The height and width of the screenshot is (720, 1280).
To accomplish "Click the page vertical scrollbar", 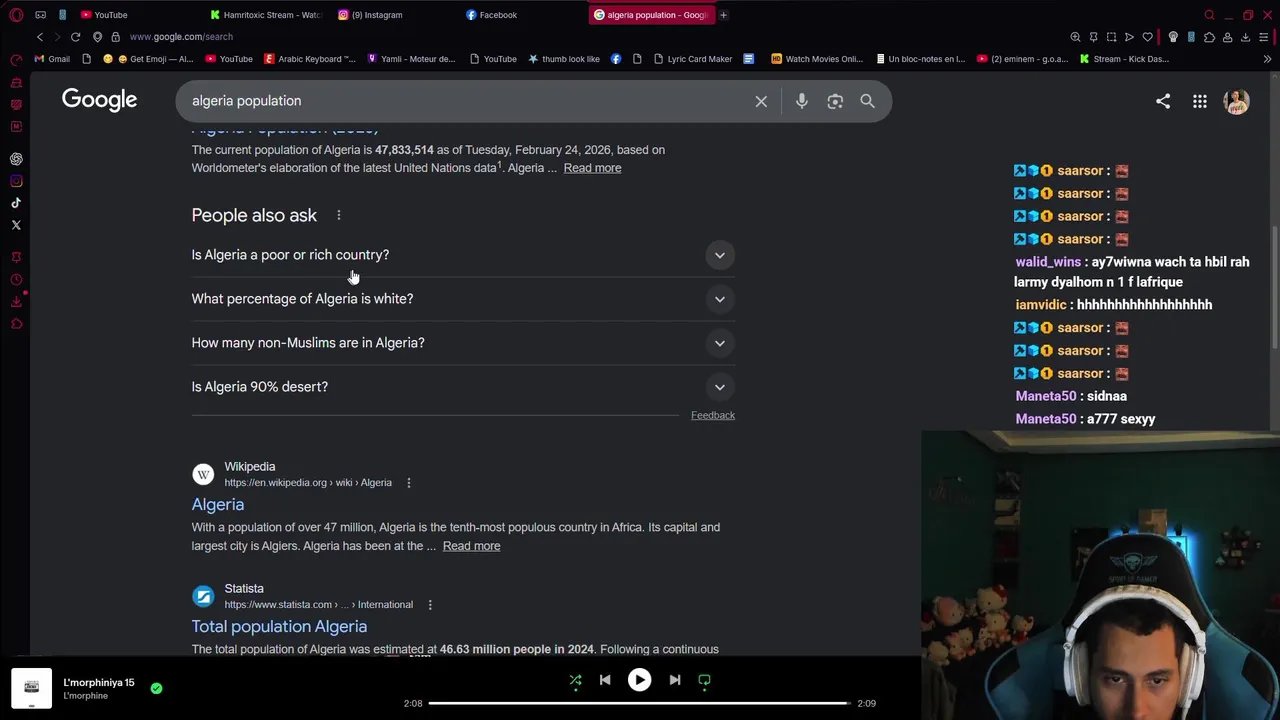I will tap(1276, 290).
